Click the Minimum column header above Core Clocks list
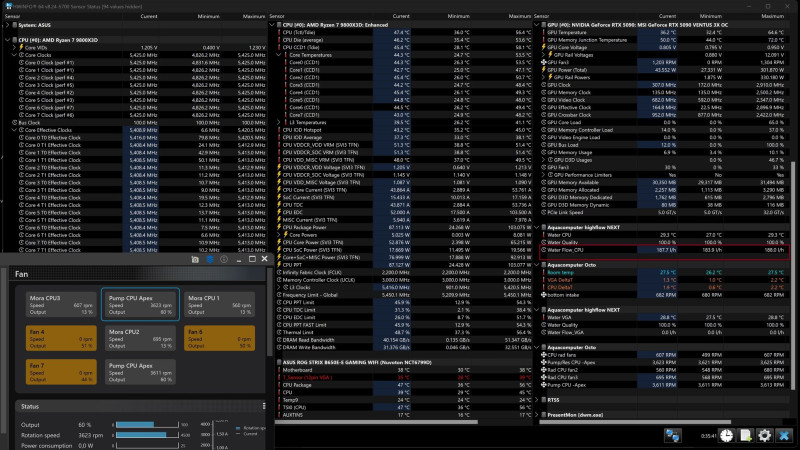This screenshot has height=450, width=800. tap(208, 16)
